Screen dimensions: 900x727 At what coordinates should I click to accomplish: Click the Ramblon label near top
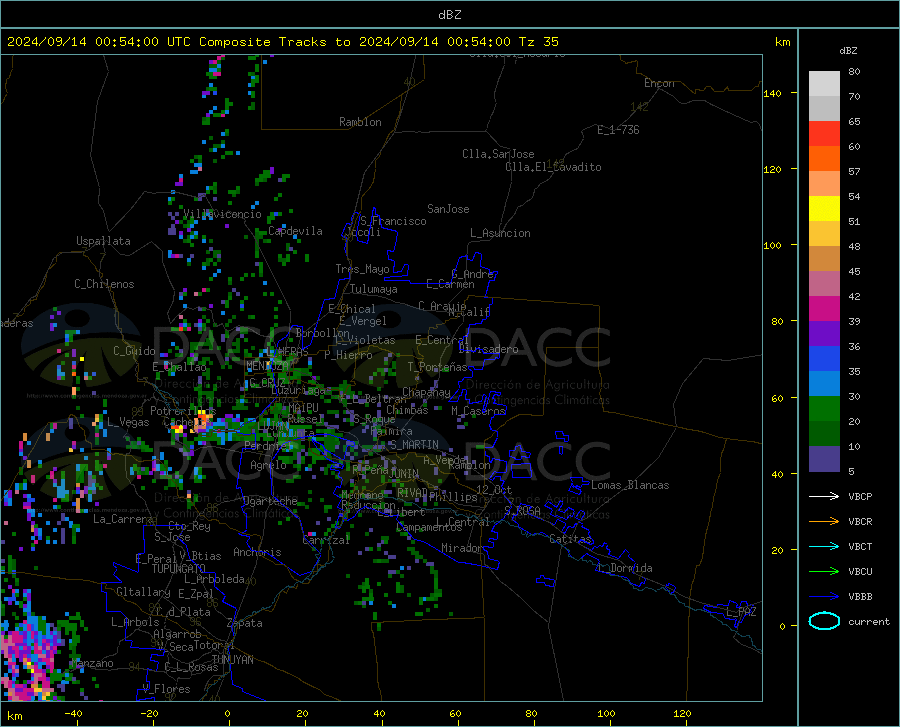(360, 122)
